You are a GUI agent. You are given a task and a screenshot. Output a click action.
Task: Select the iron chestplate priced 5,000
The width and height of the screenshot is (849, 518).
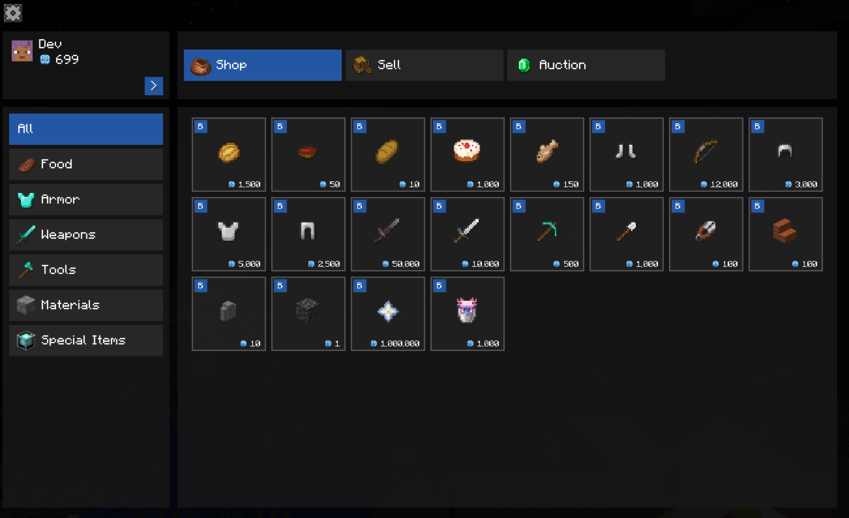(228, 234)
